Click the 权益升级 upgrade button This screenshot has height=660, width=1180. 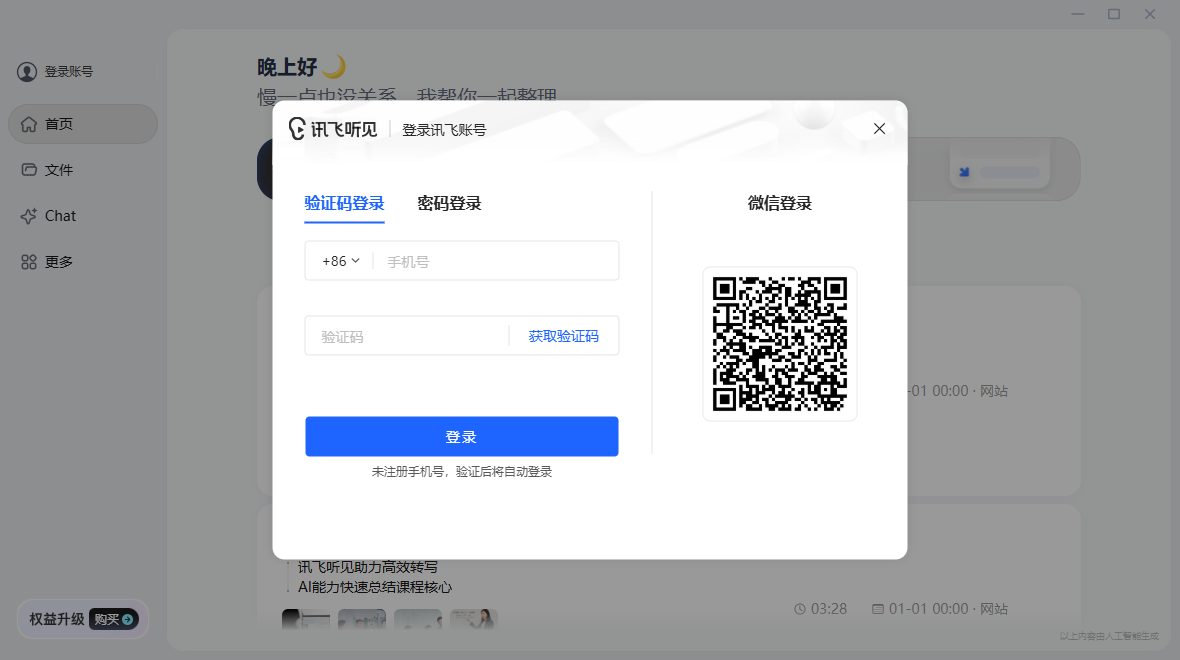(83, 619)
